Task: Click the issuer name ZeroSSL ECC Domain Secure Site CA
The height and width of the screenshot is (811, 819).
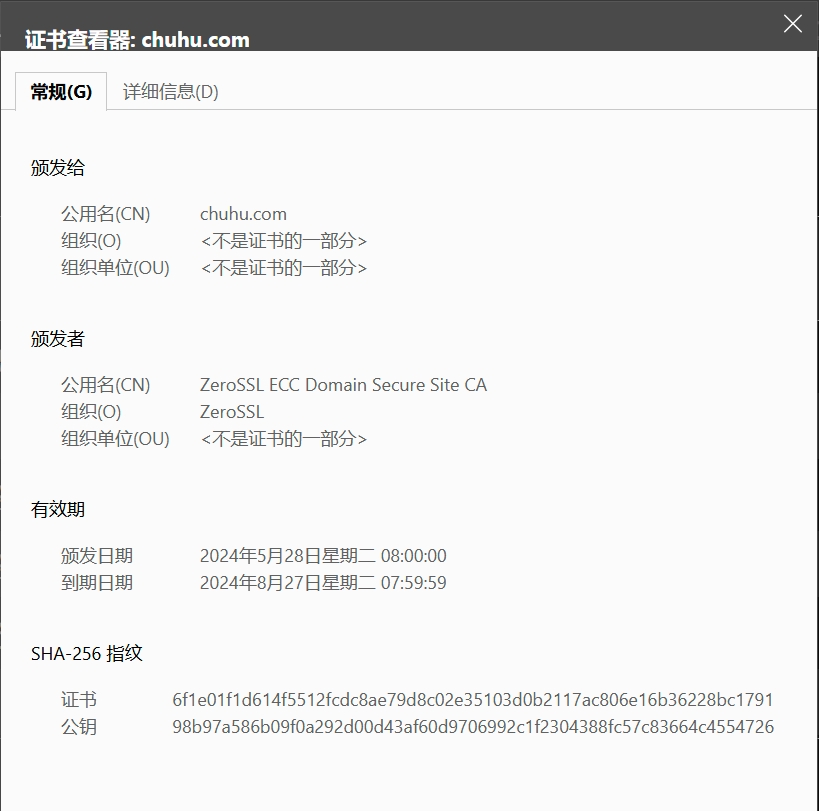Action: tap(343, 385)
